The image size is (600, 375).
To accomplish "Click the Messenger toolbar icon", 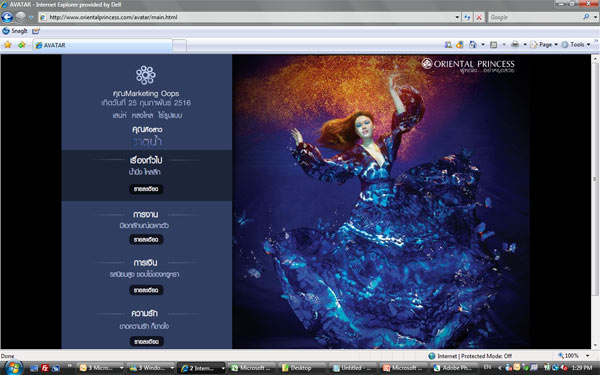I will click(460, 45).
